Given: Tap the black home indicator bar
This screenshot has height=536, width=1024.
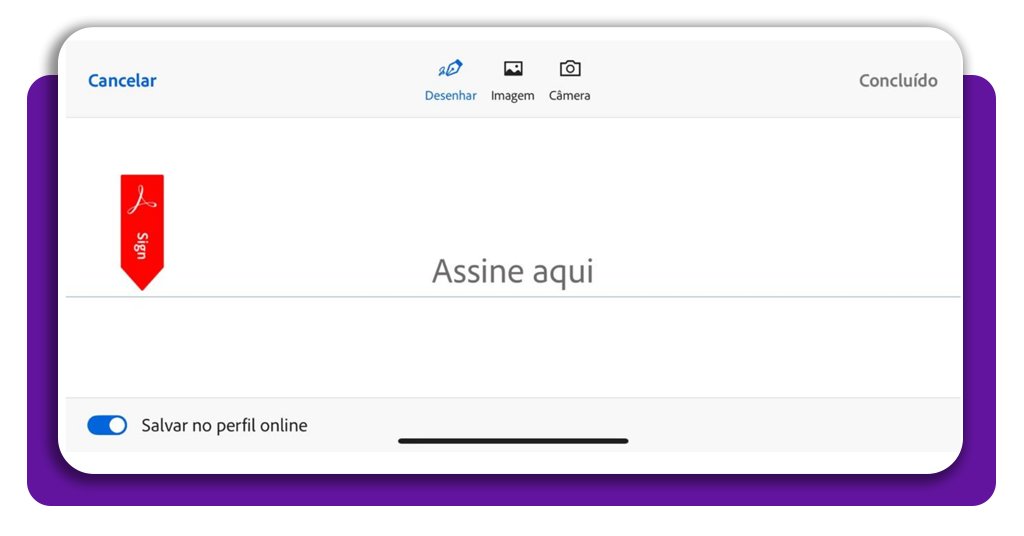Looking at the screenshot, I should point(513,441).
